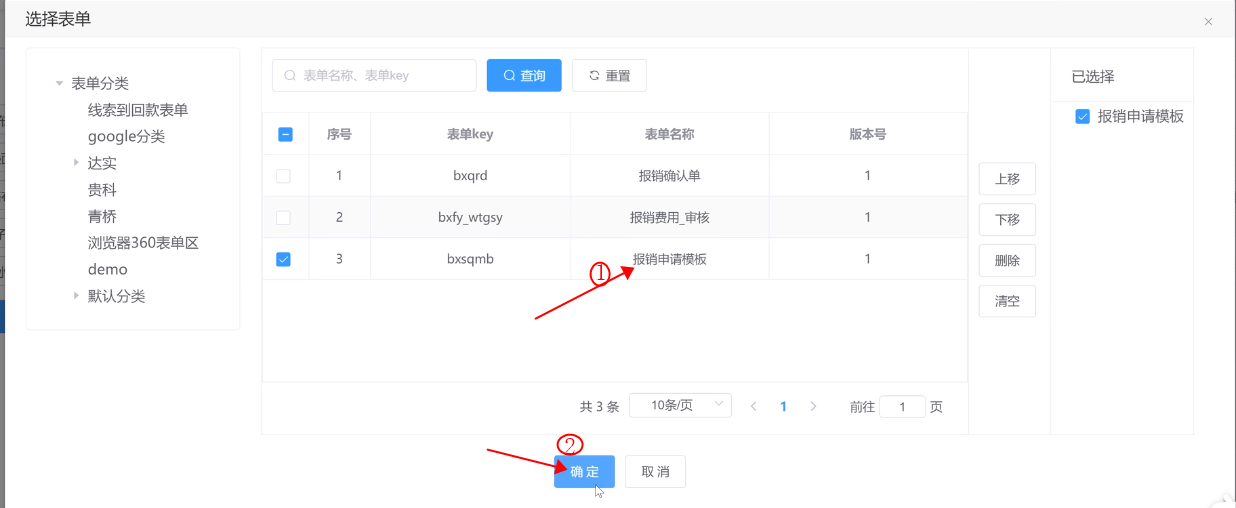
Task: Click the 共 3 条 total count text
Action: tap(600, 407)
